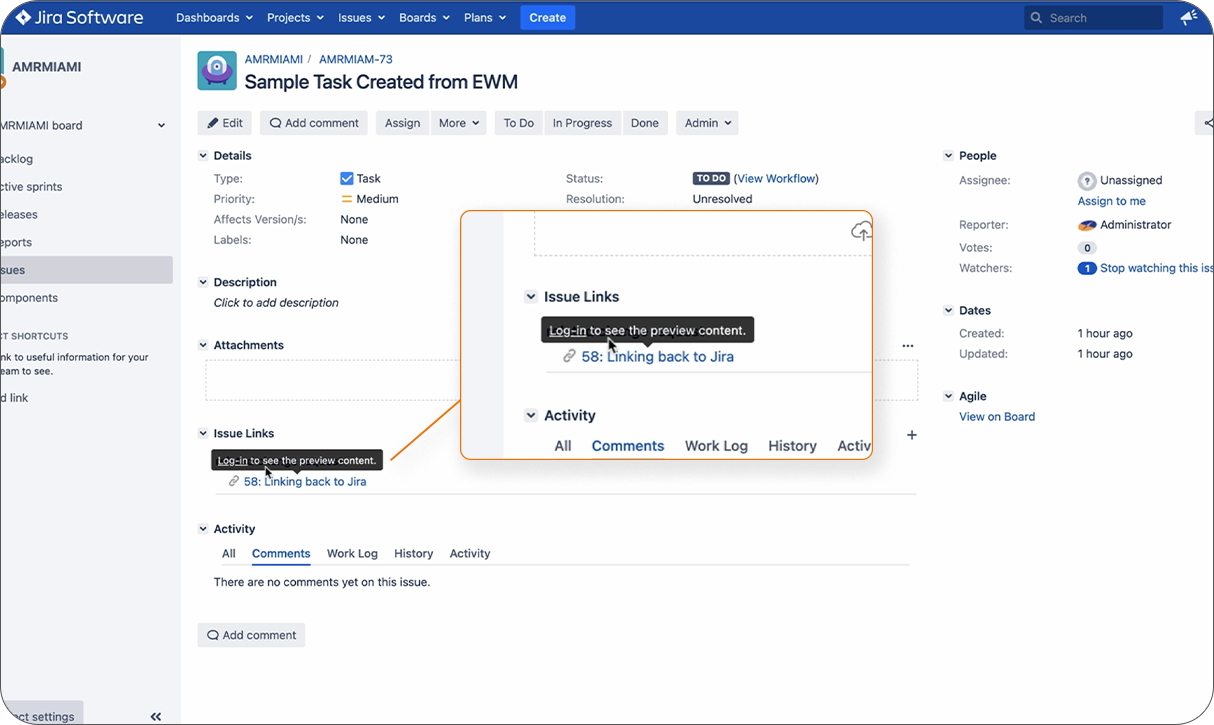Click to add description text
This screenshot has height=725, width=1214.
tap(276, 303)
